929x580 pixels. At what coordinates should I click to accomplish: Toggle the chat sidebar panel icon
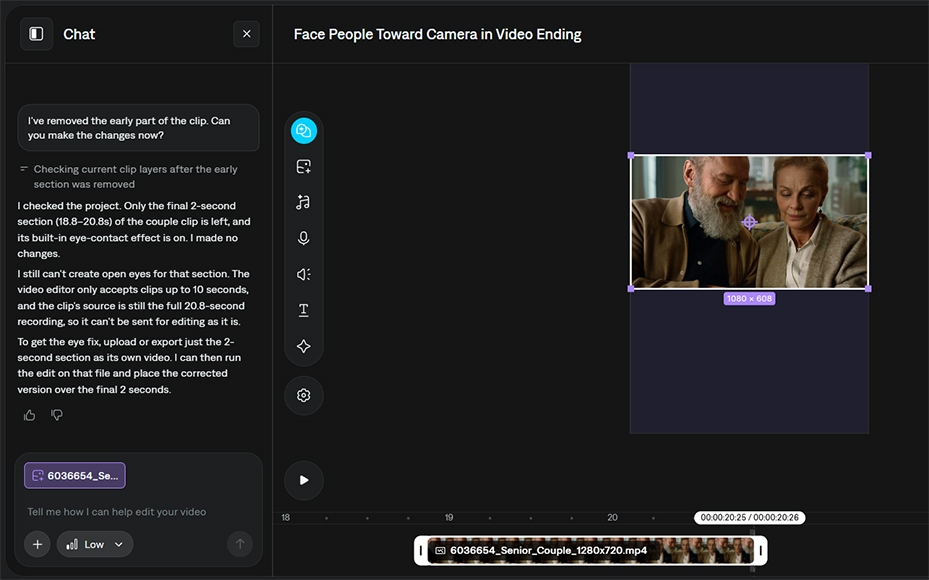(36, 34)
